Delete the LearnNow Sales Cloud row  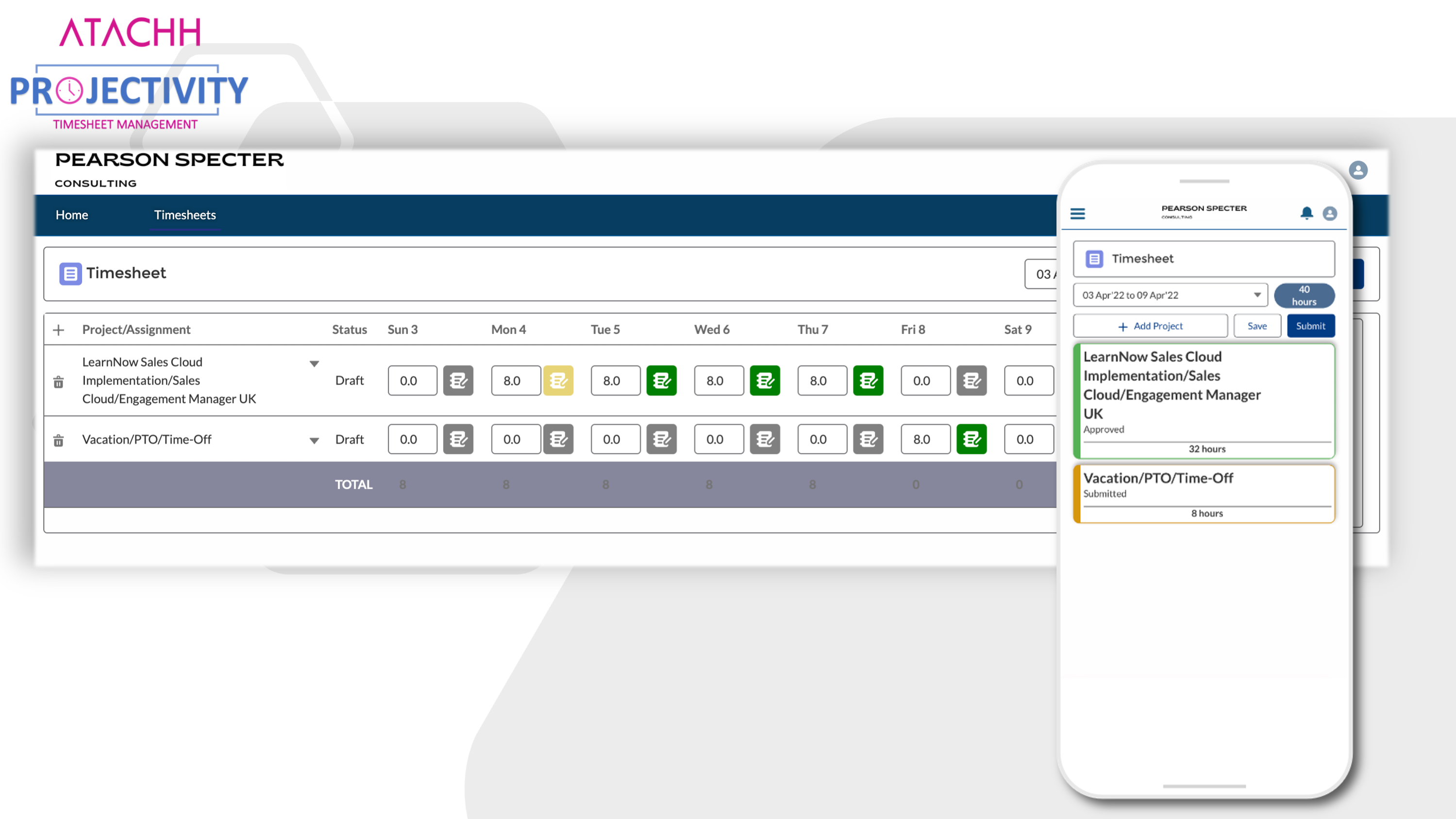(58, 382)
